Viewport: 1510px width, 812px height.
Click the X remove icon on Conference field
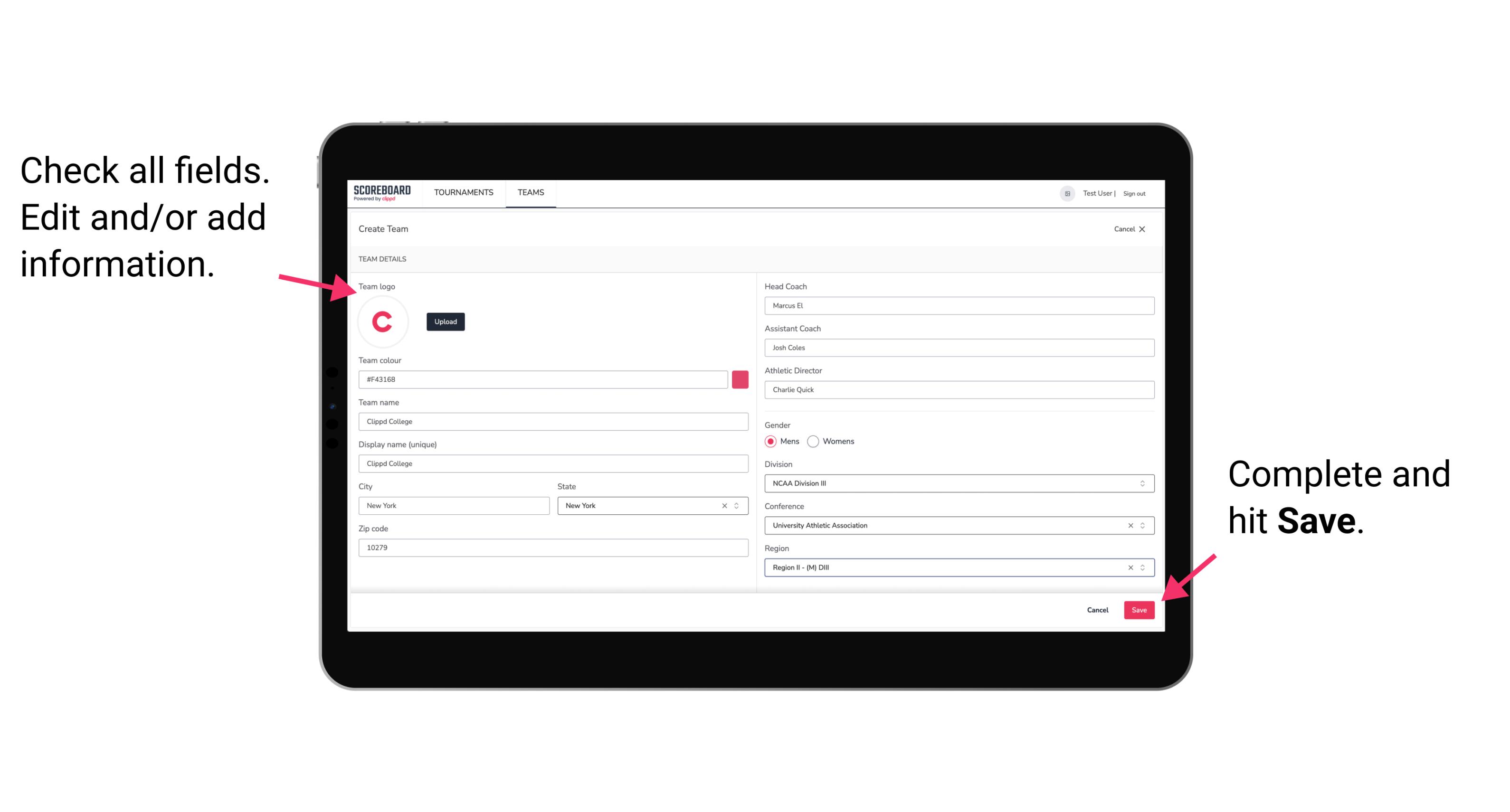coord(1128,525)
